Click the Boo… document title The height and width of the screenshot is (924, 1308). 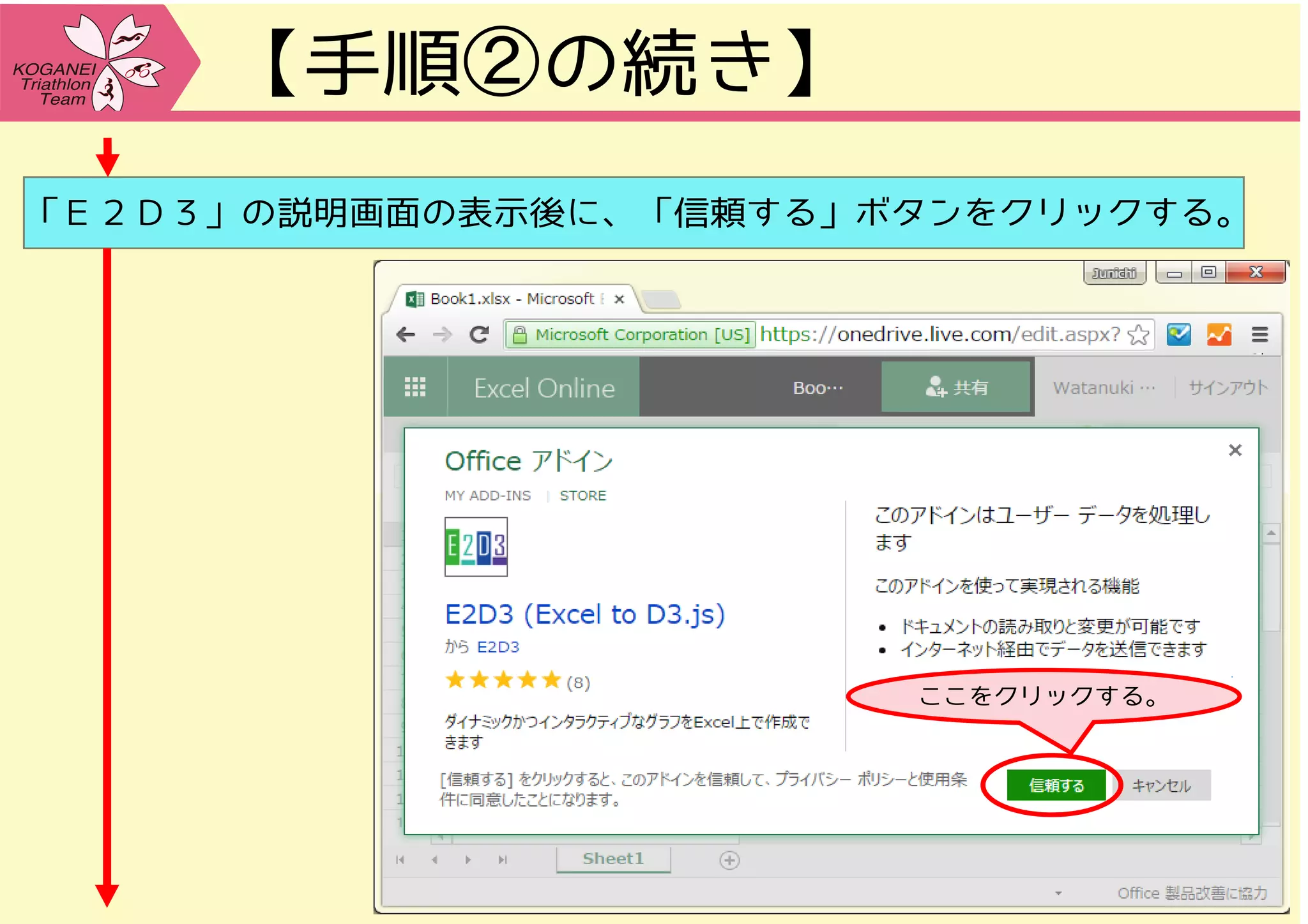(x=818, y=388)
